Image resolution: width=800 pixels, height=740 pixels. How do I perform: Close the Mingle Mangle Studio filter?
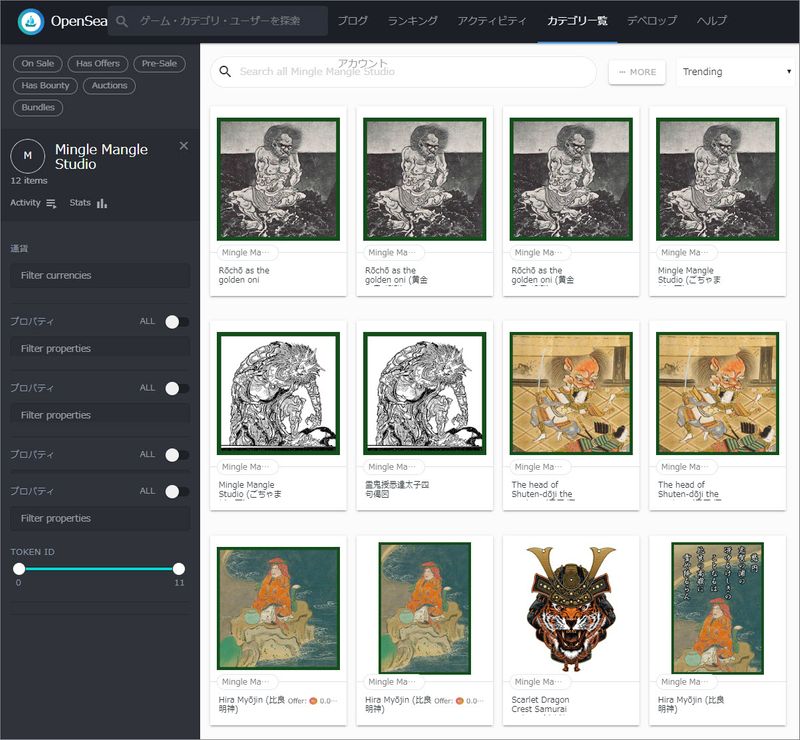(x=183, y=146)
